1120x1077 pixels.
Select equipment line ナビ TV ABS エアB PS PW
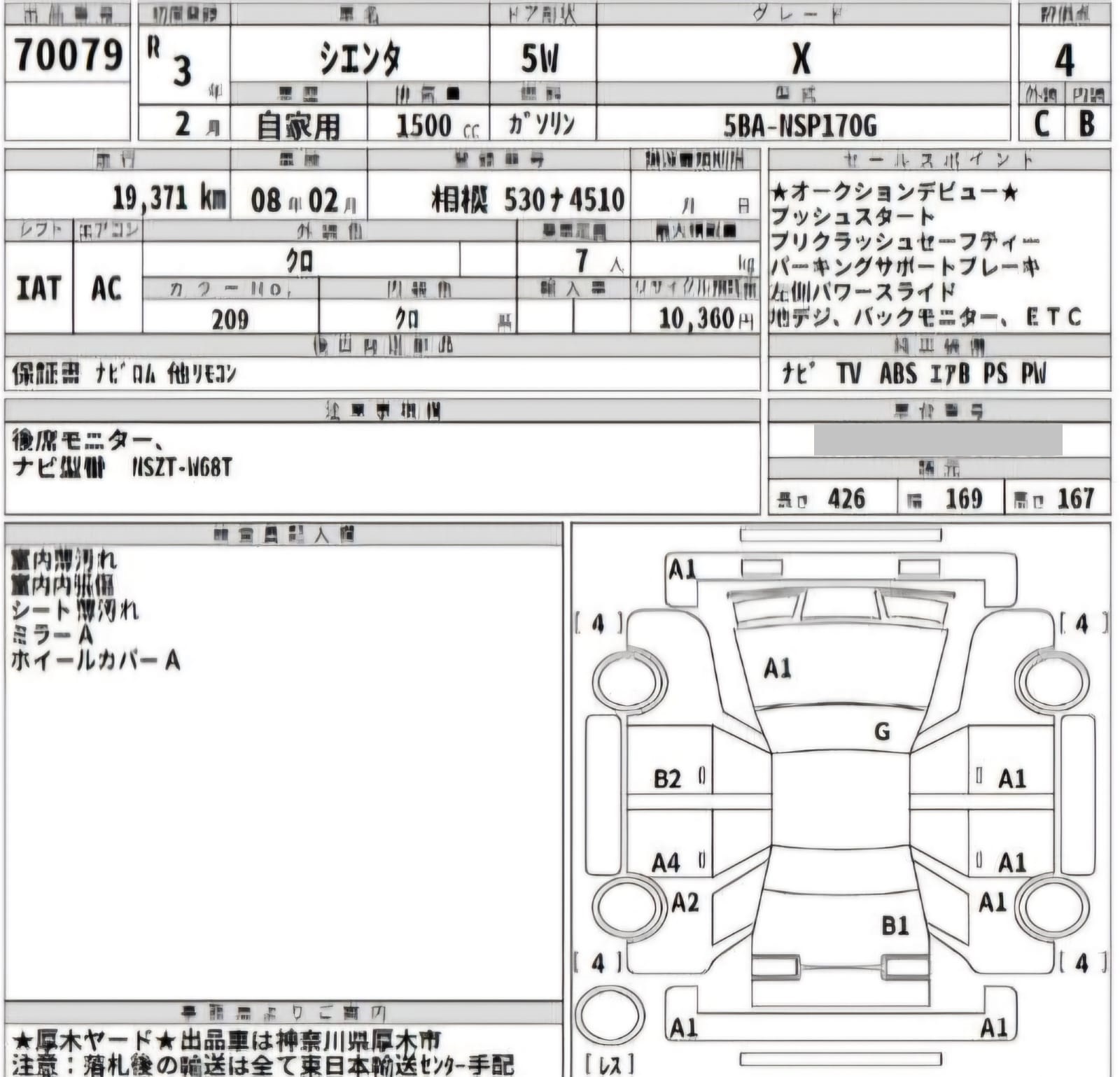(x=914, y=374)
